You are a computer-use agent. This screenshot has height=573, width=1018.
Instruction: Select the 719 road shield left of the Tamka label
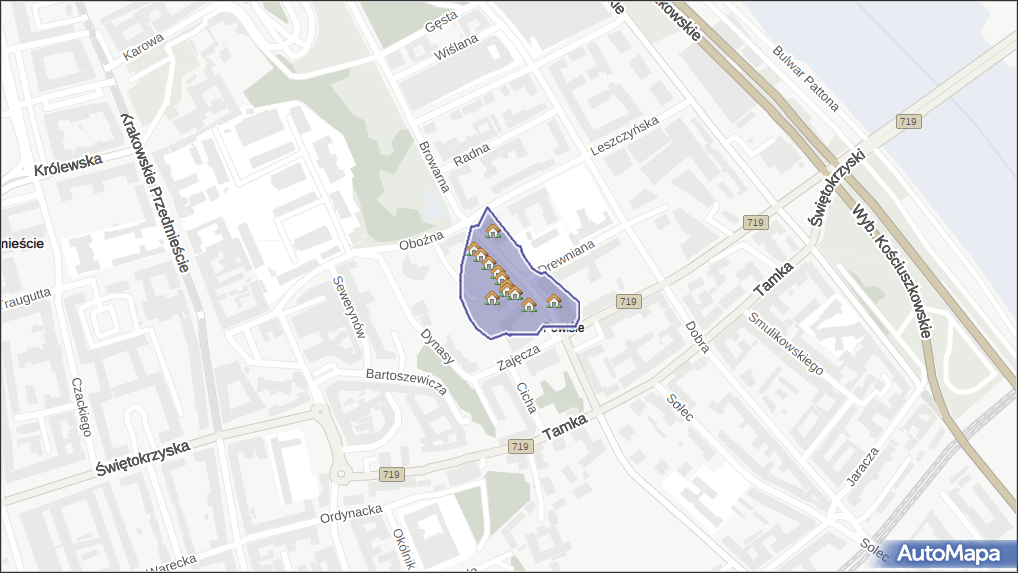pyautogui.click(x=518, y=446)
